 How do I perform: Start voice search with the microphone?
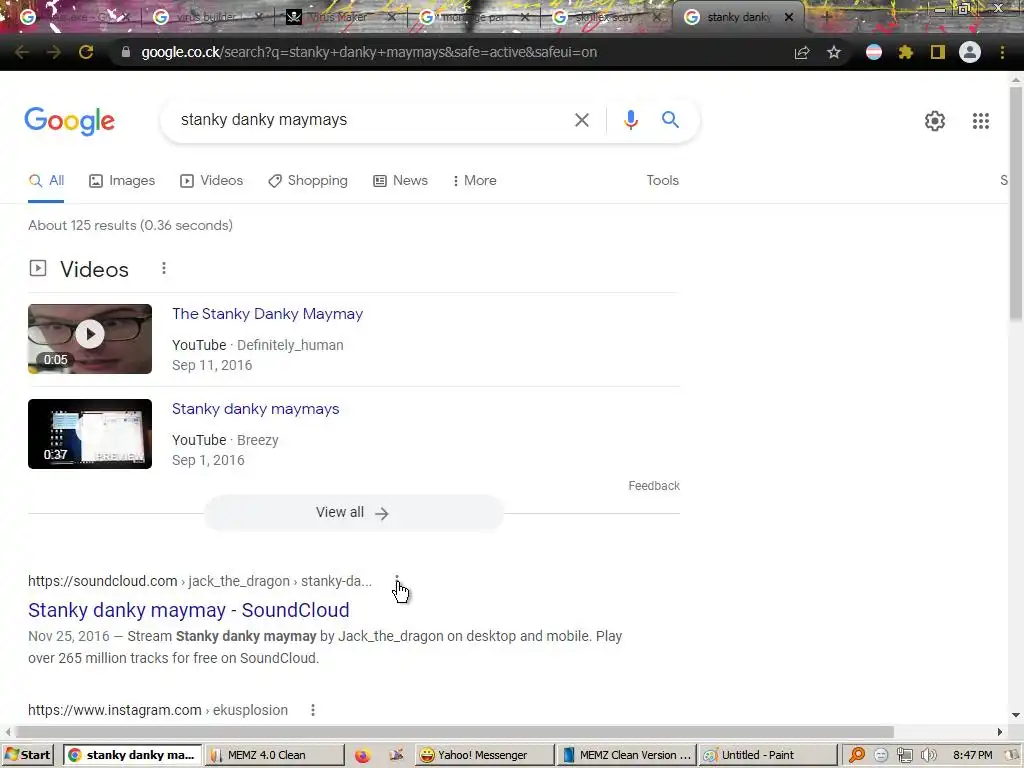(x=630, y=120)
